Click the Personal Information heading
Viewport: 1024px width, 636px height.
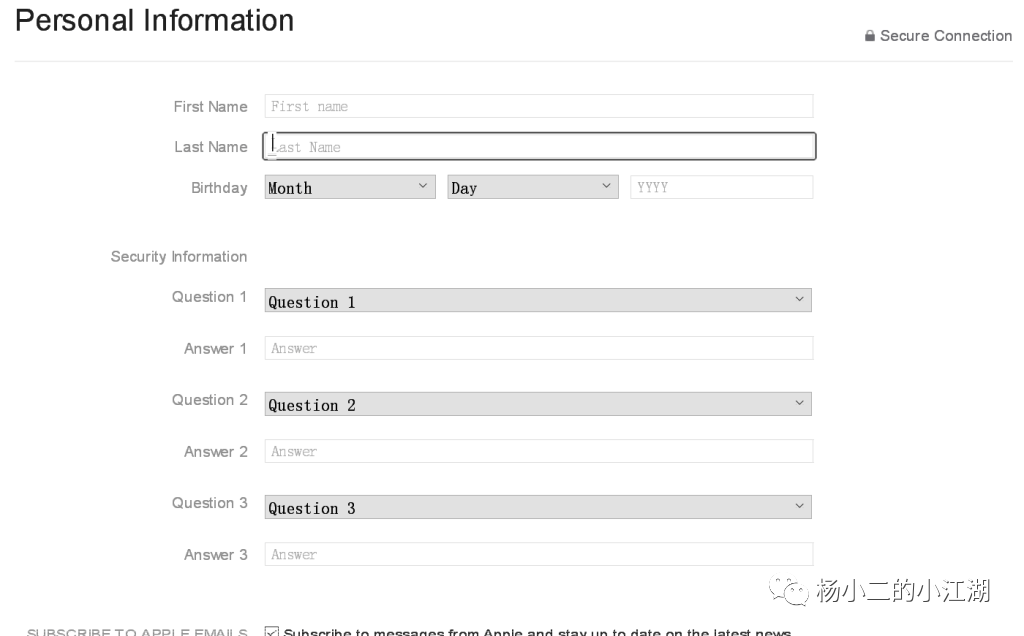coord(155,21)
